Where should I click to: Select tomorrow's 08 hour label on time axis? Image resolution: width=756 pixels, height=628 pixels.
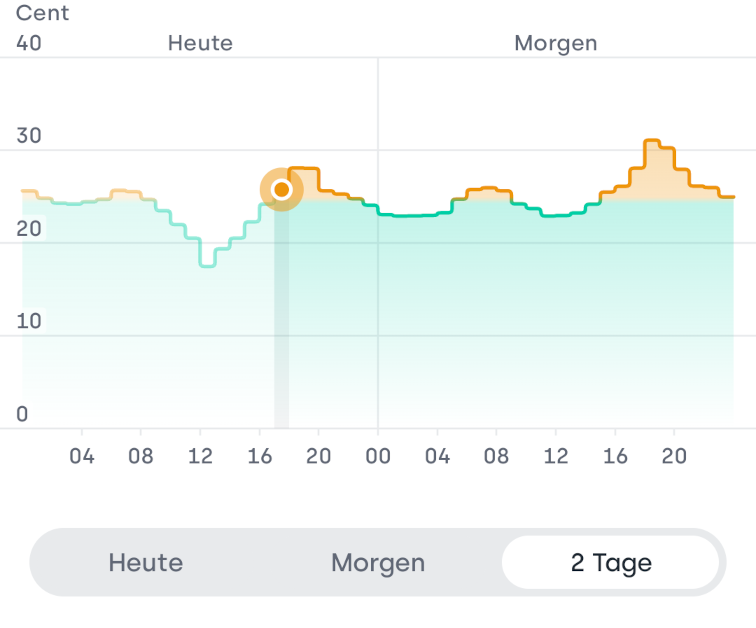497,457
